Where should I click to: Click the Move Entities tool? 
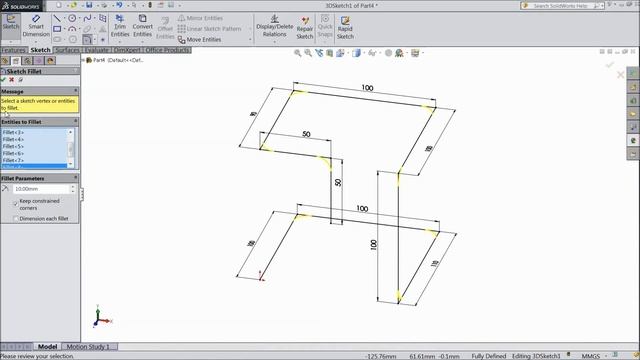tap(200, 40)
